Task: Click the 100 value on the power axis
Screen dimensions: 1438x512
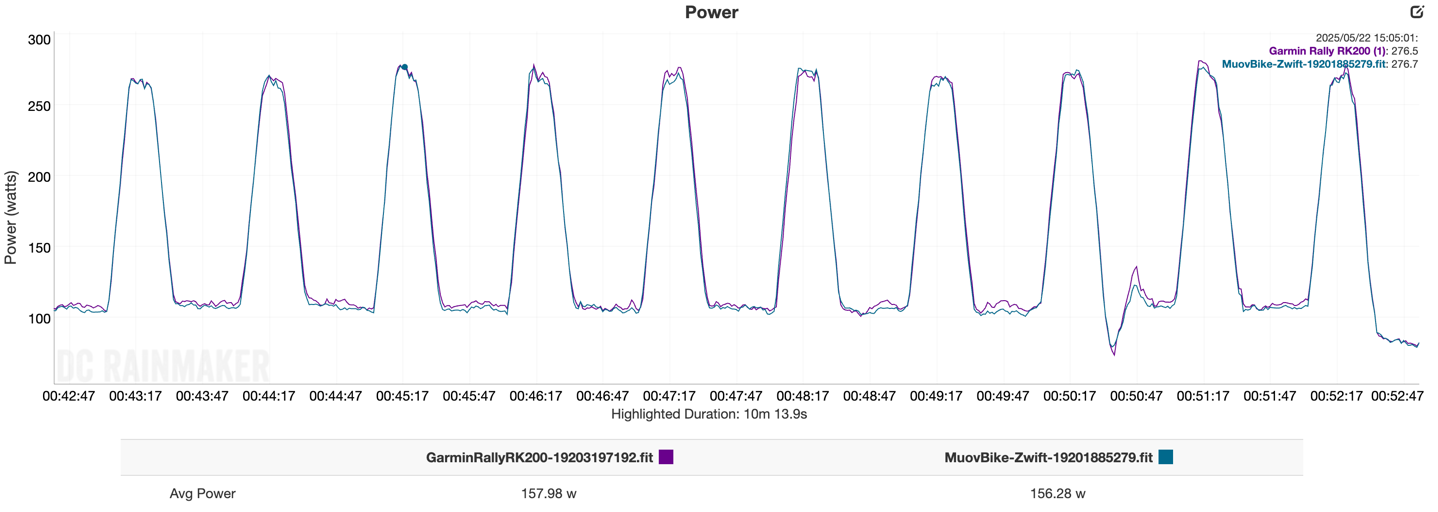Action: [x=39, y=319]
